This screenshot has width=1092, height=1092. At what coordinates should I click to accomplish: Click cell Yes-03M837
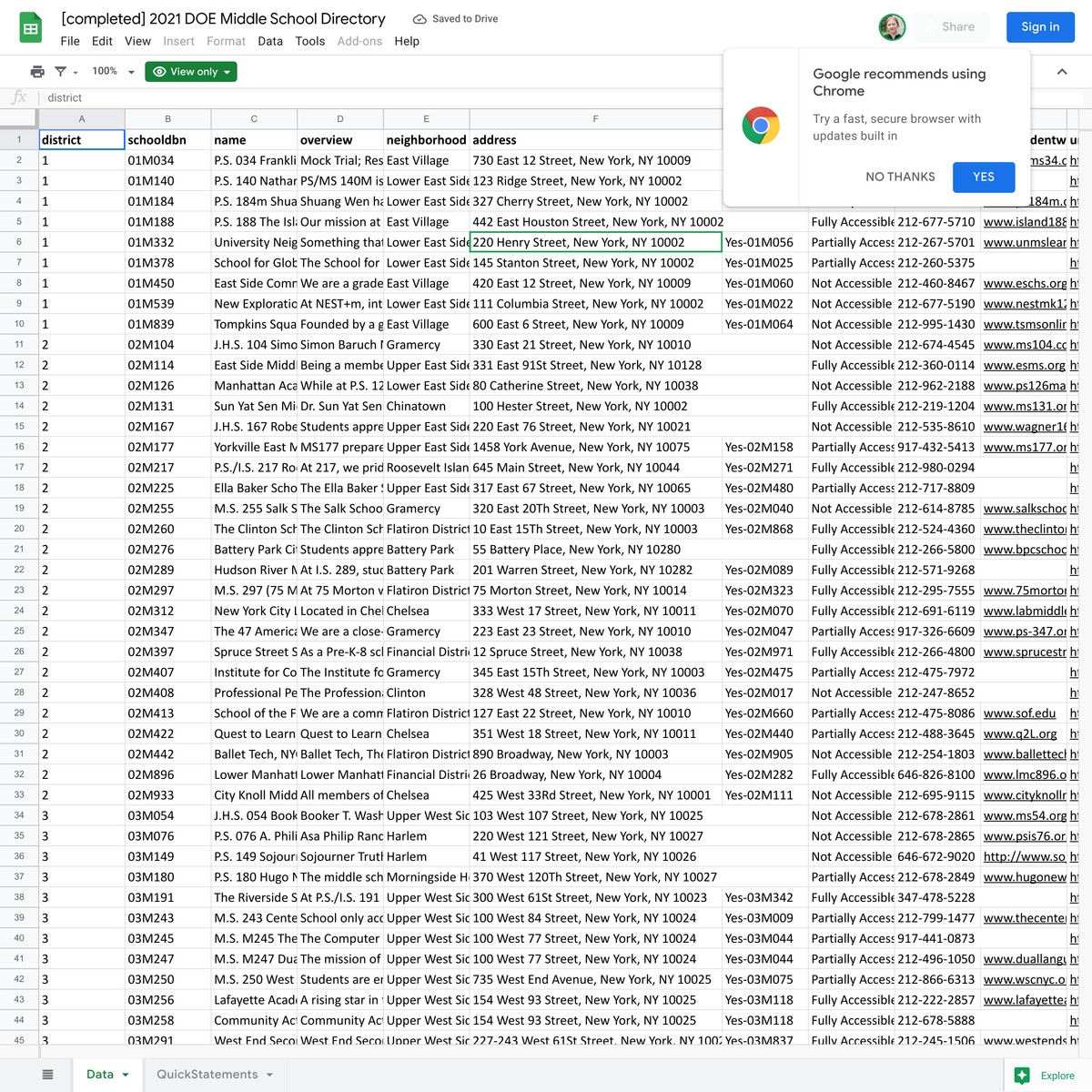pos(765,1040)
